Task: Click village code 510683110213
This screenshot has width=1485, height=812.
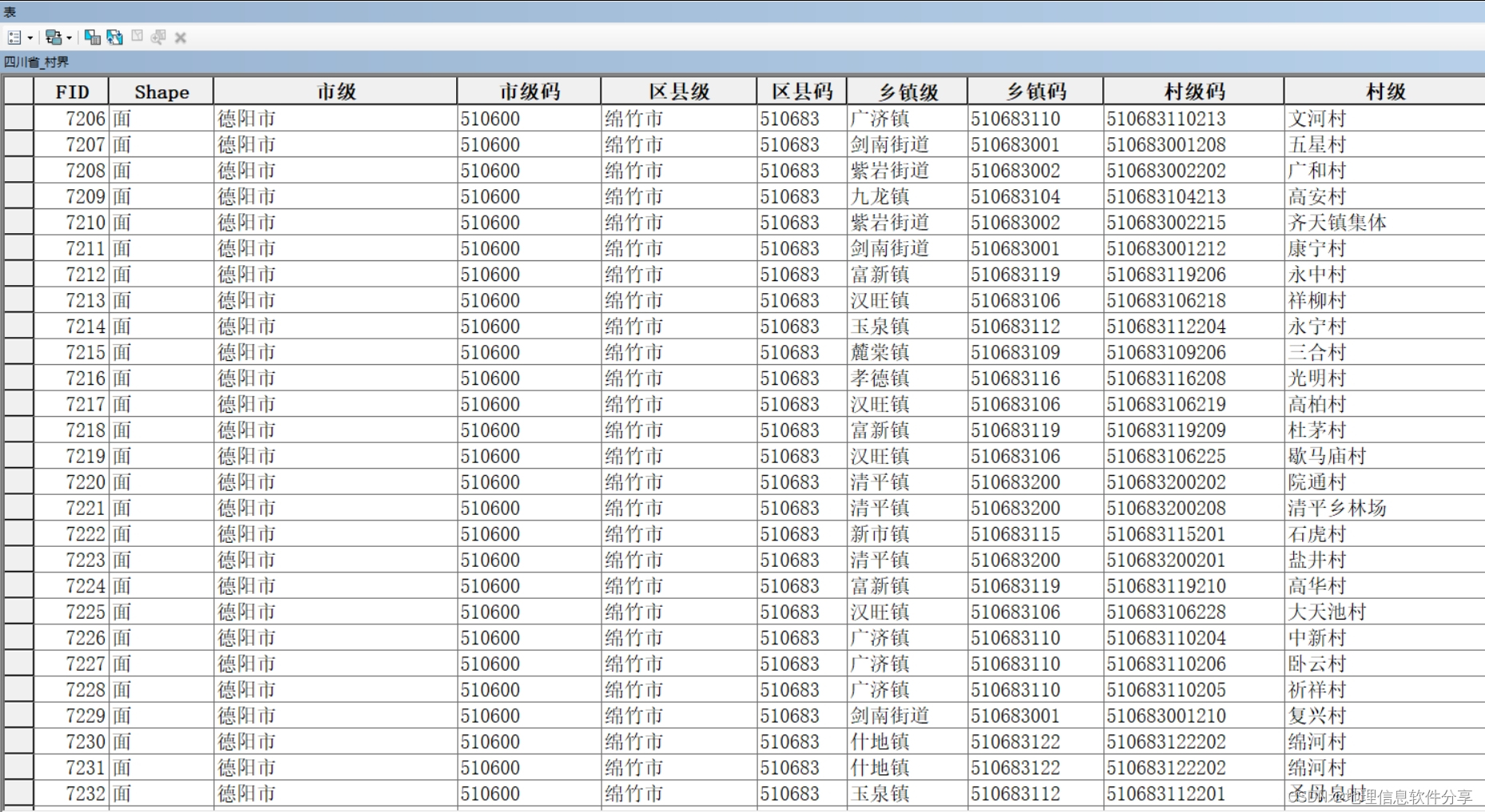Action: [1166, 118]
